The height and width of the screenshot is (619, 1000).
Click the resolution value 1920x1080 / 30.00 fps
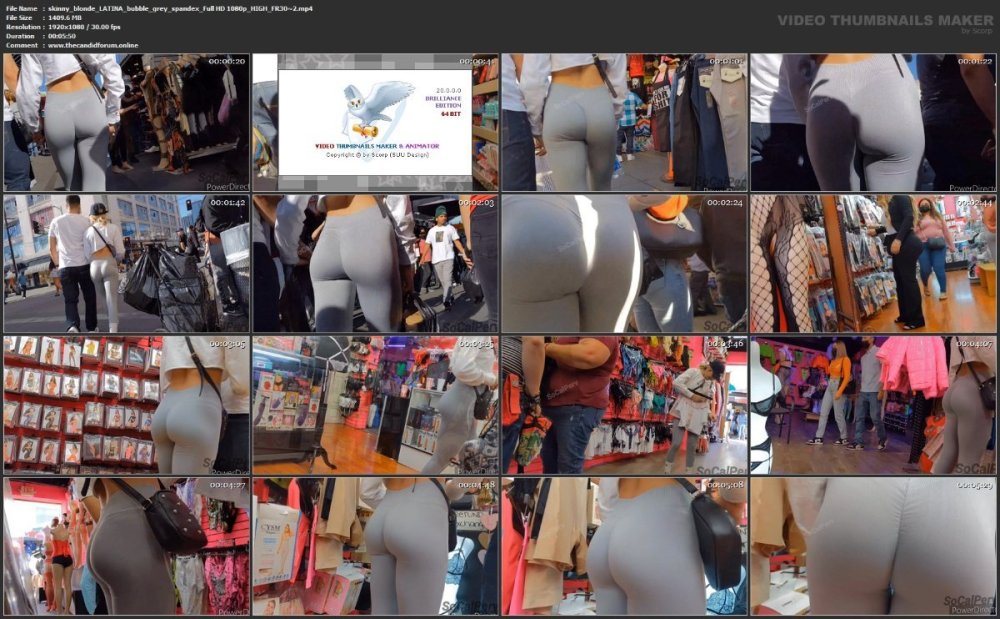pyautogui.click(x=84, y=27)
